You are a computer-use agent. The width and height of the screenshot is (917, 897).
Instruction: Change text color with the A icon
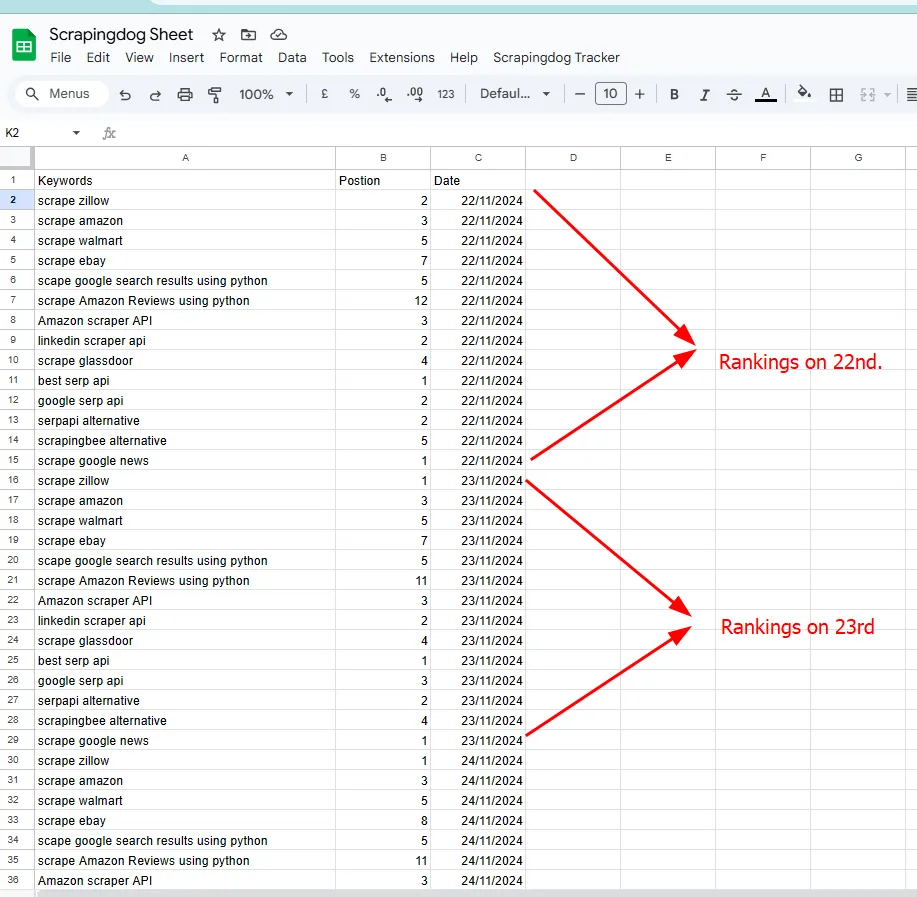tap(765, 93)
